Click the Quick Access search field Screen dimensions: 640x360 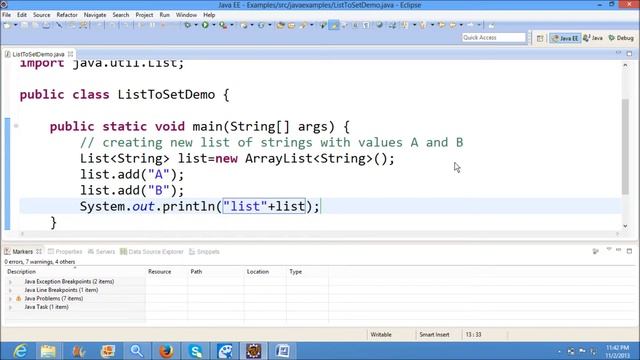[x=494, y=38]
